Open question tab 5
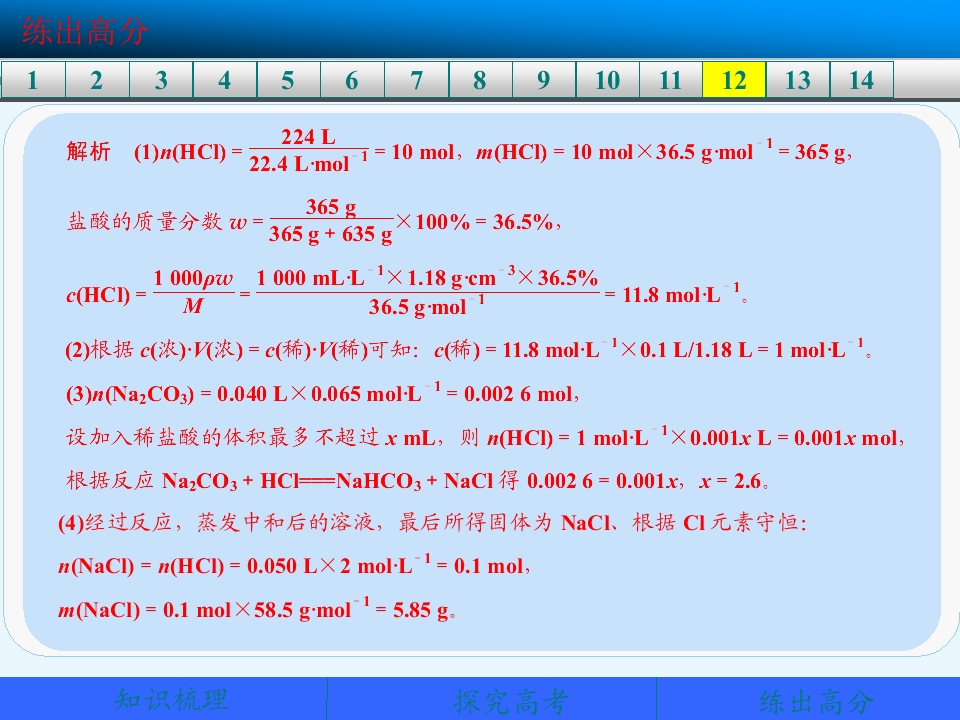This screenshot has width=960, height=720. [288, 80]
